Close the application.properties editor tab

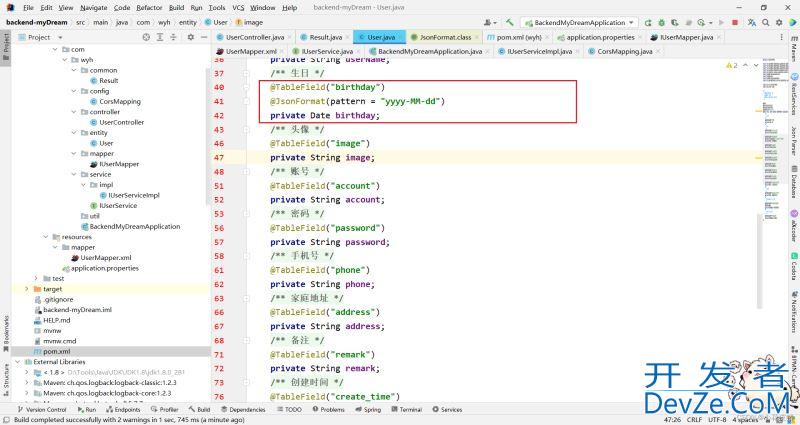[x=640, y=37]
